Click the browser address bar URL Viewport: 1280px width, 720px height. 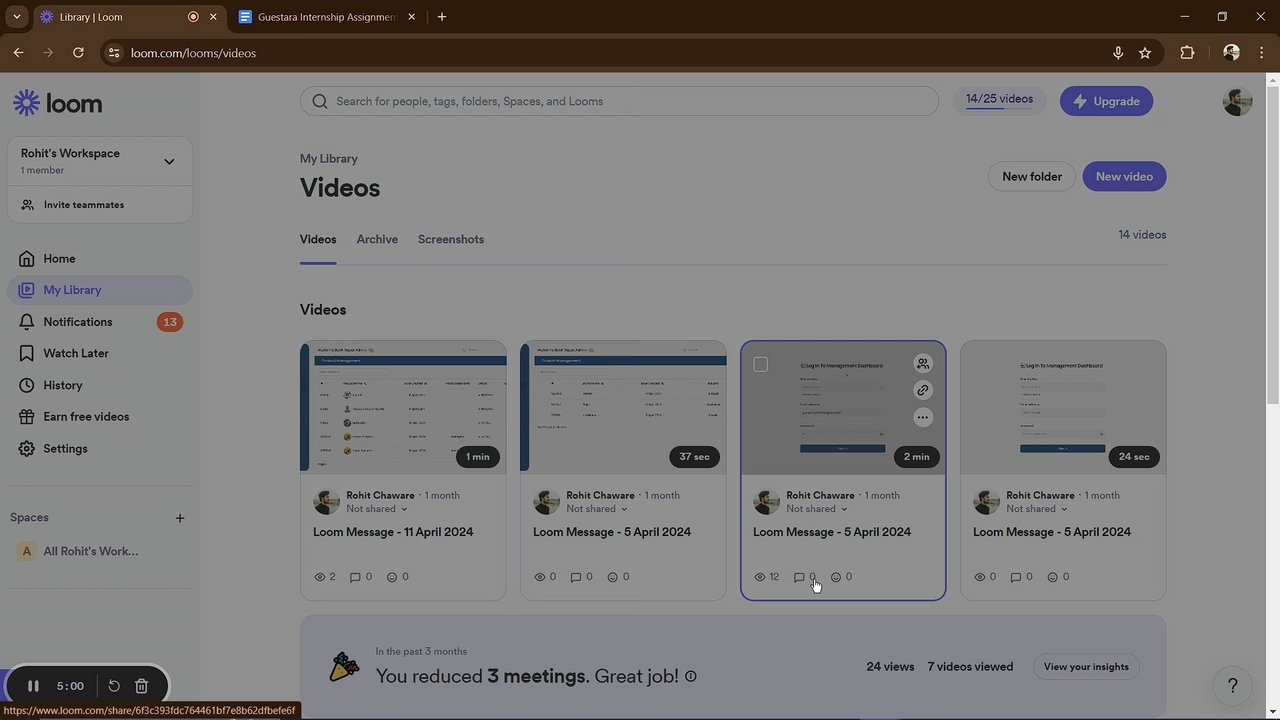pyautogui.click(x=193, y=53)
